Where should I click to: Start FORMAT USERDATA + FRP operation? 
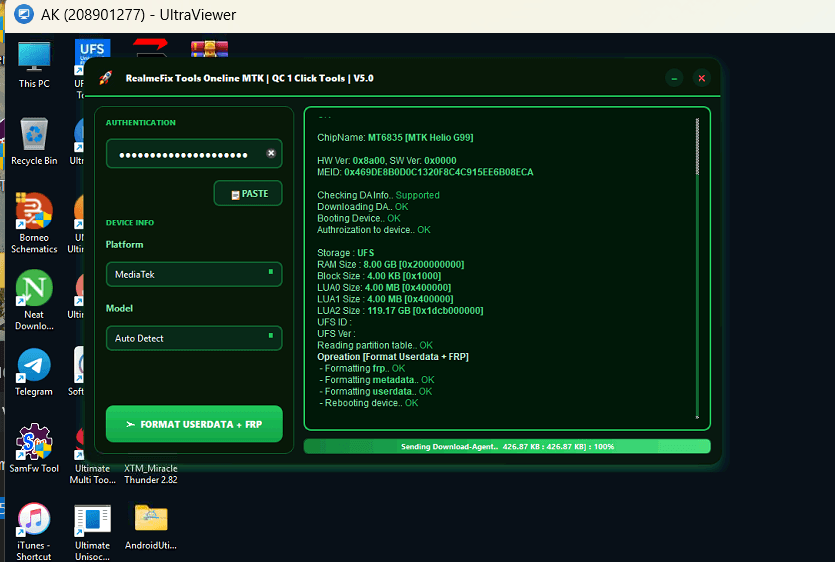[x=194, y=424]
